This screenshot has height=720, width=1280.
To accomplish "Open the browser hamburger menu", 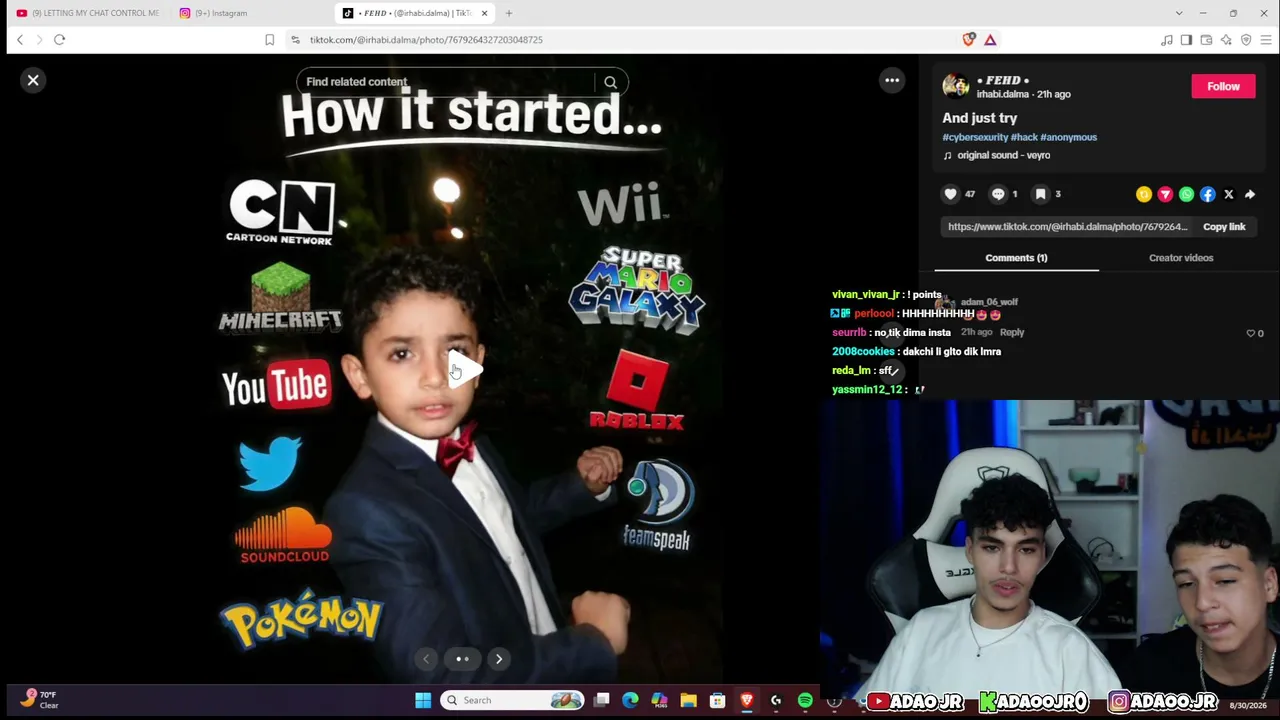I will pyautogui.click(x=1266, y=39).
